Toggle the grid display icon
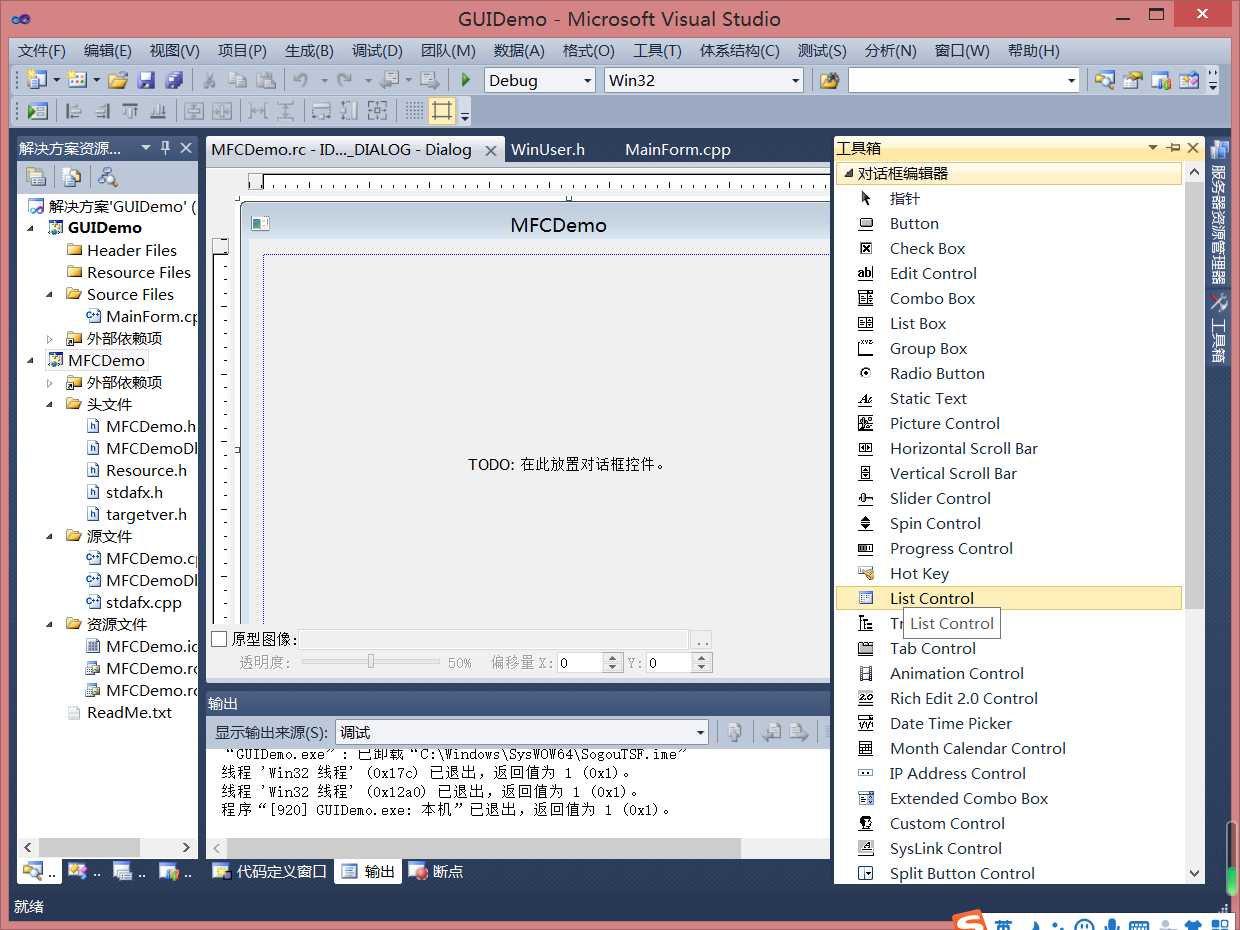The width and height of the screenshot is (1240, 930). point(414,111)
